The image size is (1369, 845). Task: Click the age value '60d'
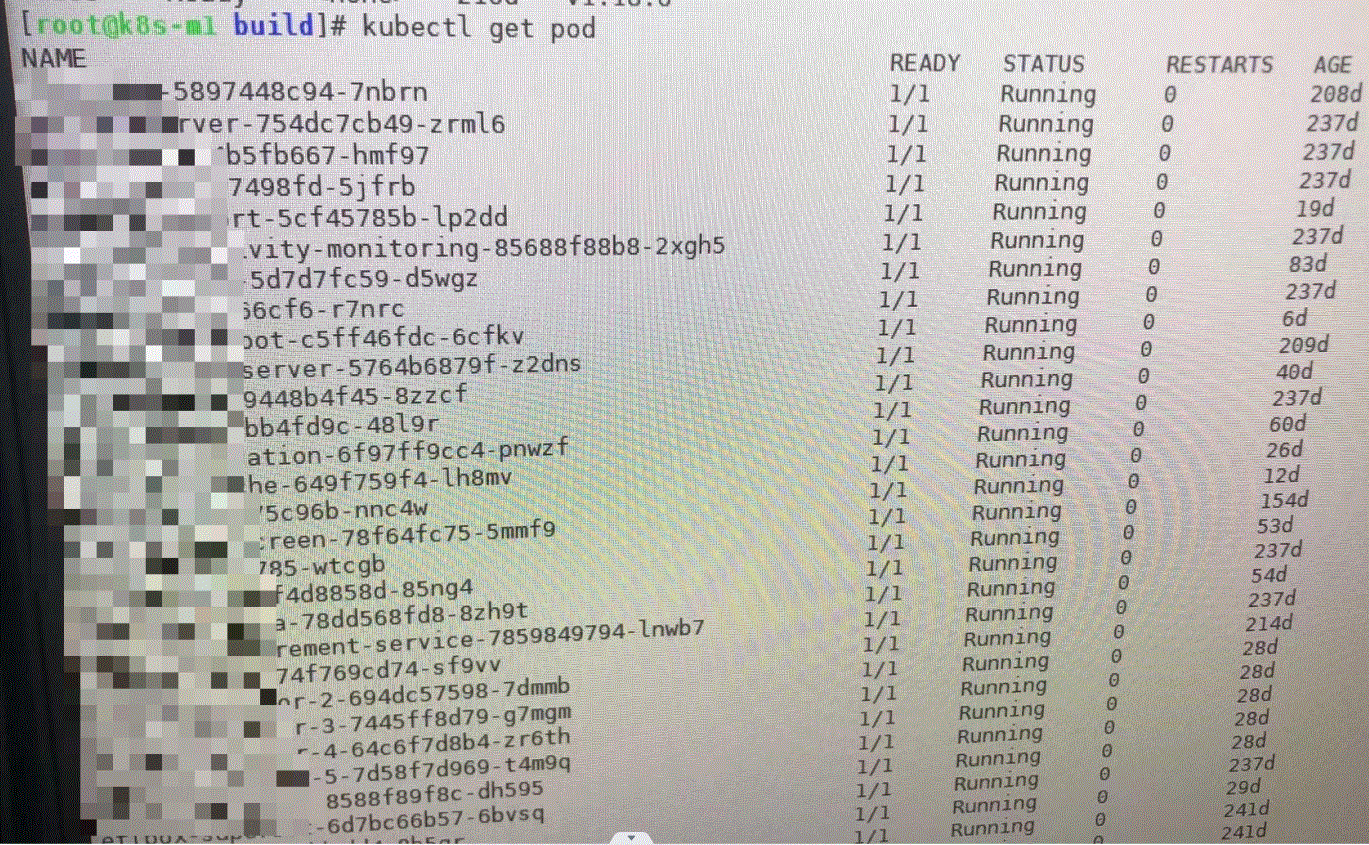click(x=1288, y=424)
